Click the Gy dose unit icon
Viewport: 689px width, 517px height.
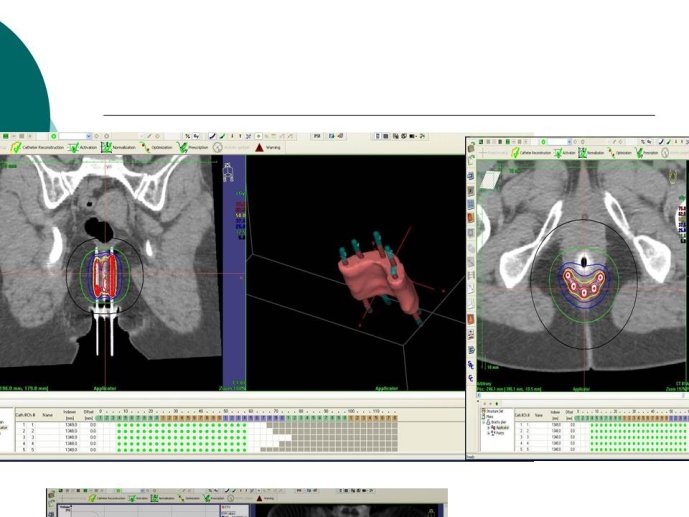click(x=196, y=137)
